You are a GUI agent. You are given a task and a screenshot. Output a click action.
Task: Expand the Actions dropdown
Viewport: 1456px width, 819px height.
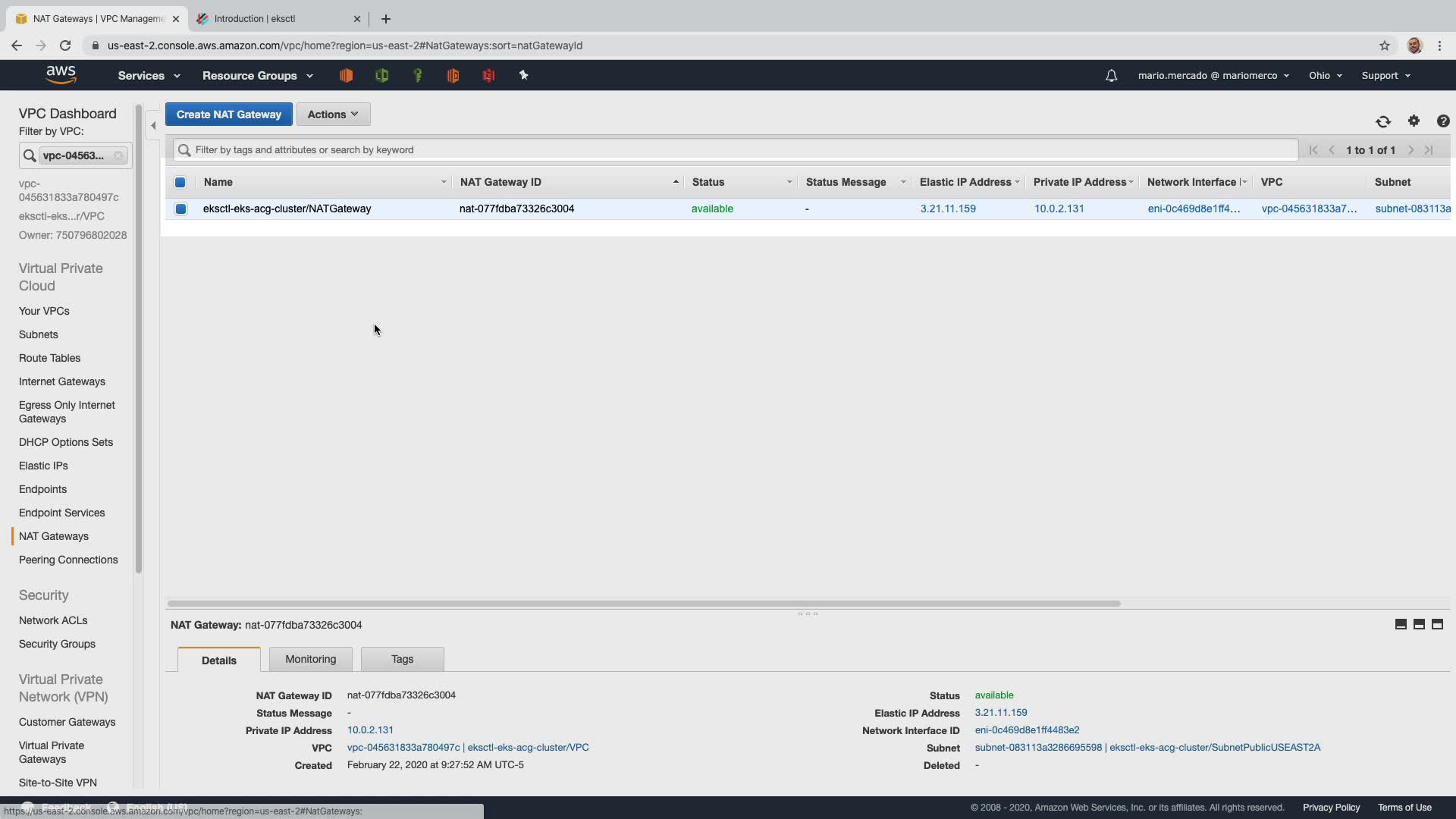tap(333, 115)
